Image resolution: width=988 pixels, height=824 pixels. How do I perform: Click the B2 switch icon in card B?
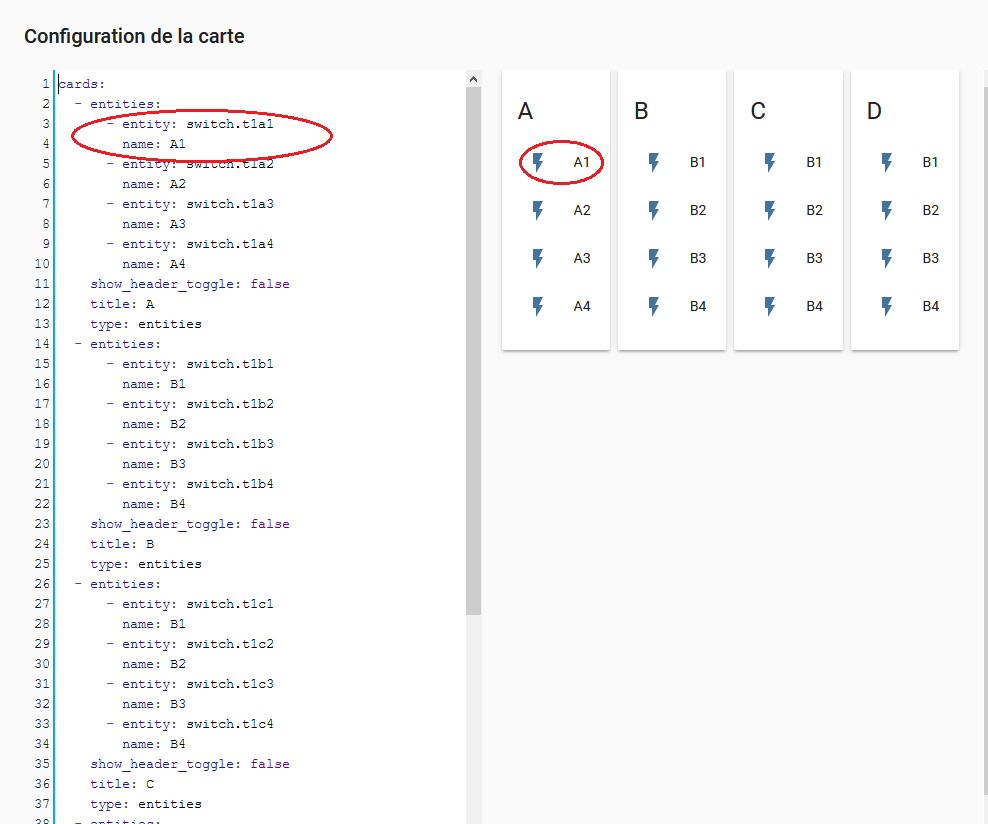click(653, 210)
